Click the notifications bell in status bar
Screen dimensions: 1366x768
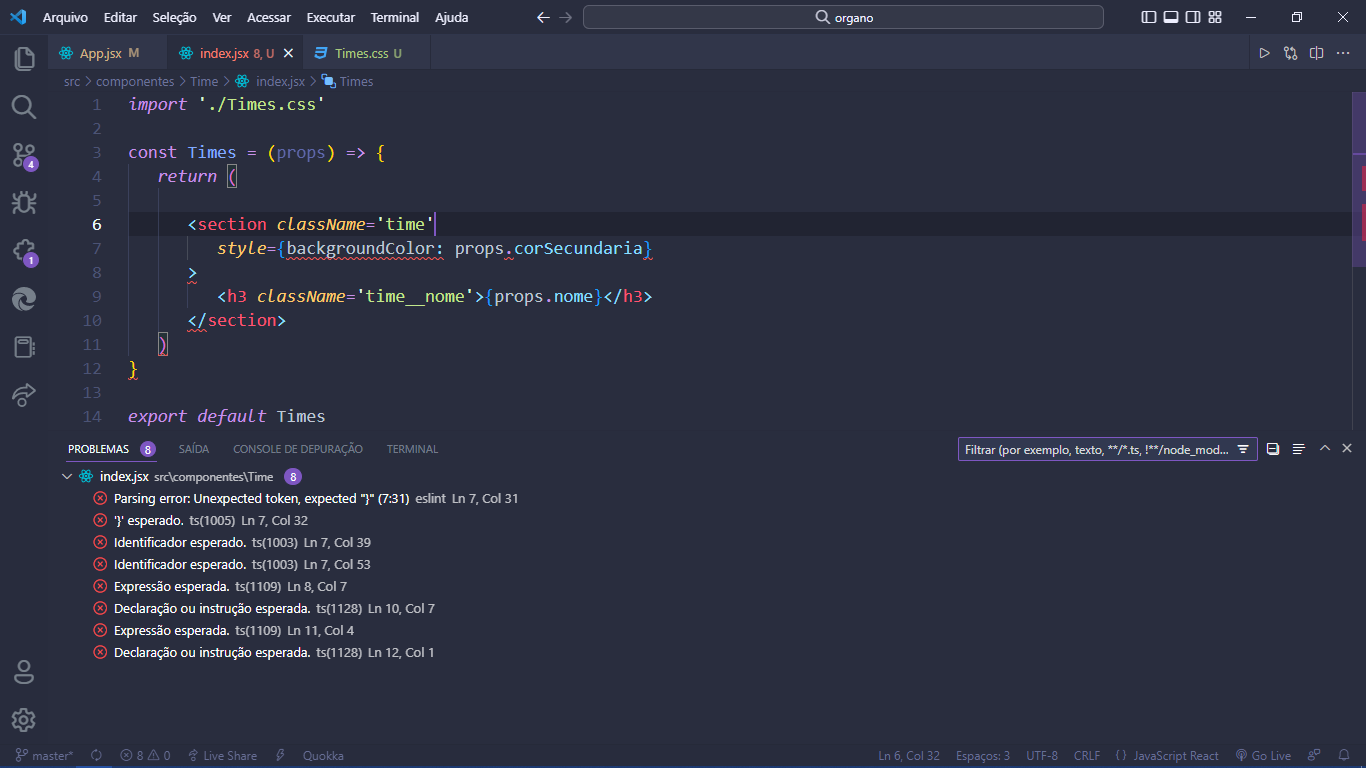tap(1342, 756)
